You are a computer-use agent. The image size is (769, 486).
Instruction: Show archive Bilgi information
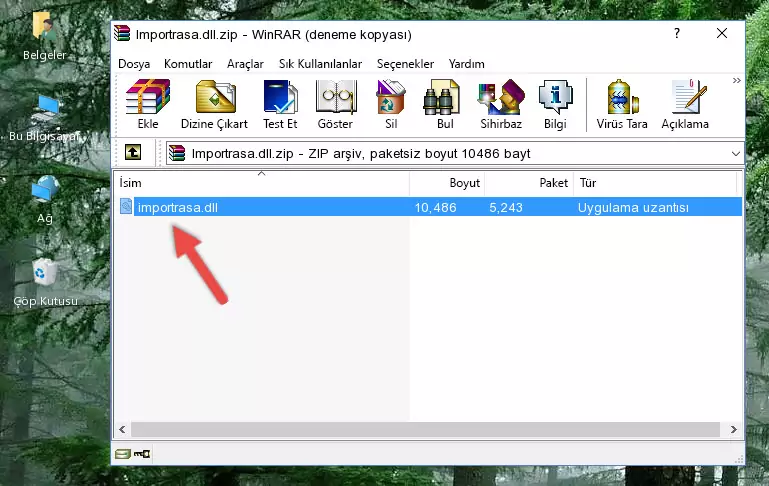click(x=555, y=104)
